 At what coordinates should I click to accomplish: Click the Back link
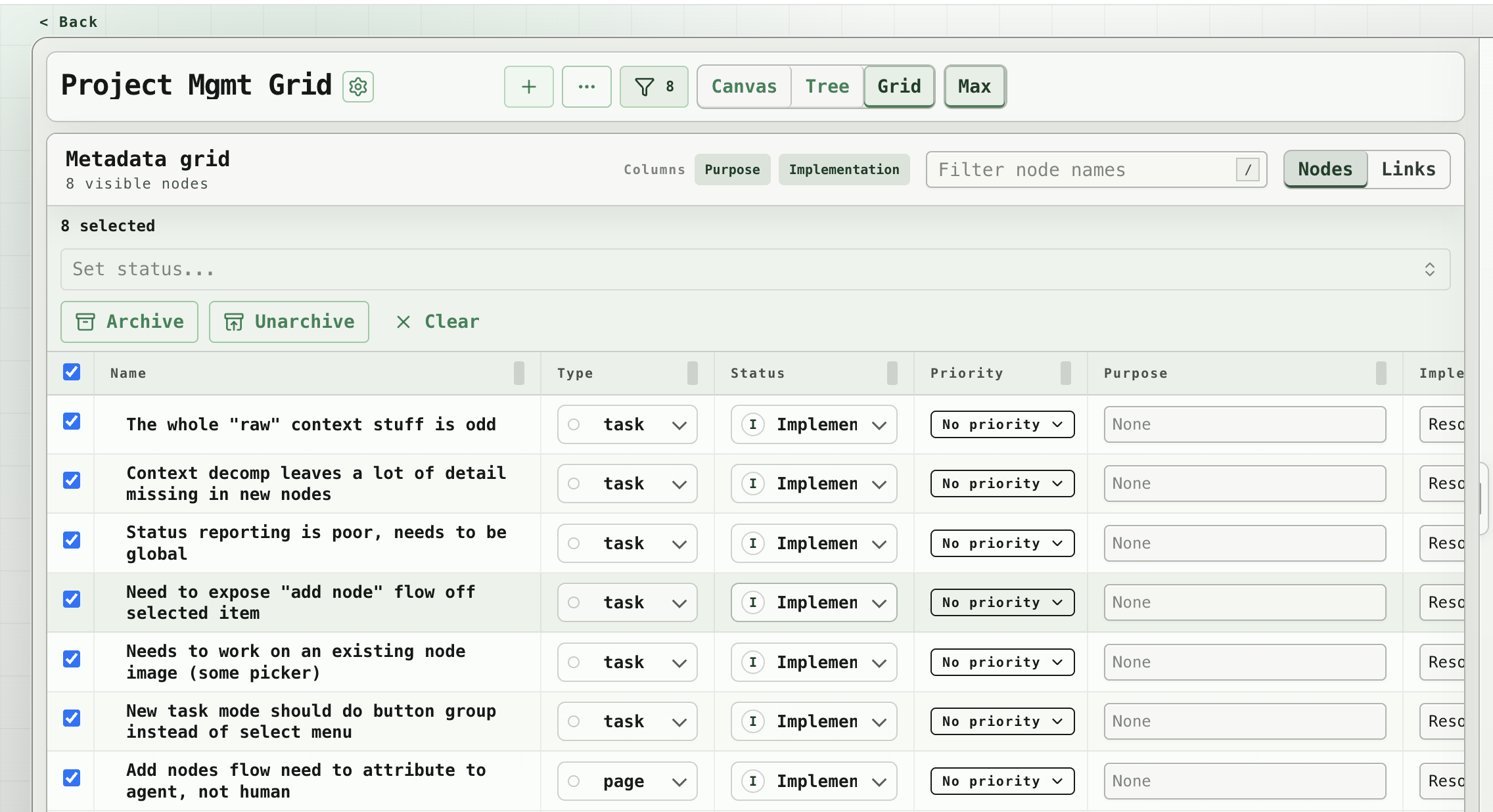tap(69, 22)
